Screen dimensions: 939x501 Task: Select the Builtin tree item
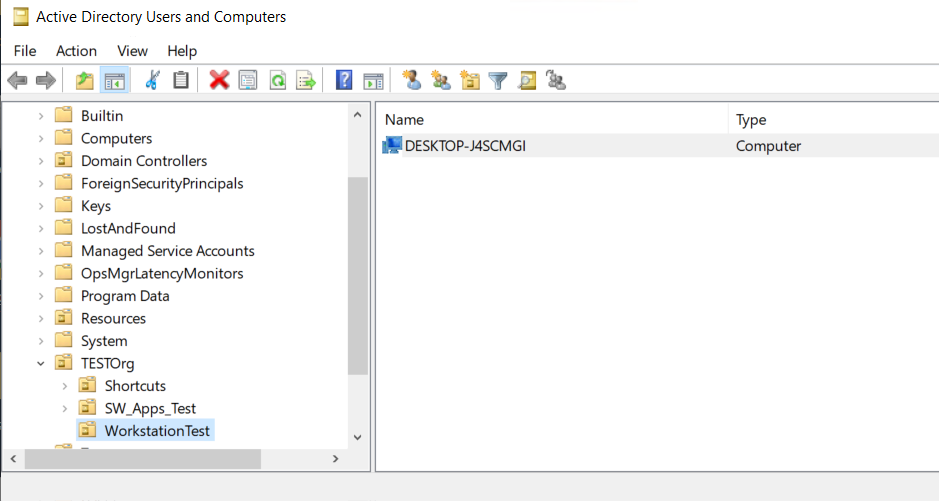point(102,116)
